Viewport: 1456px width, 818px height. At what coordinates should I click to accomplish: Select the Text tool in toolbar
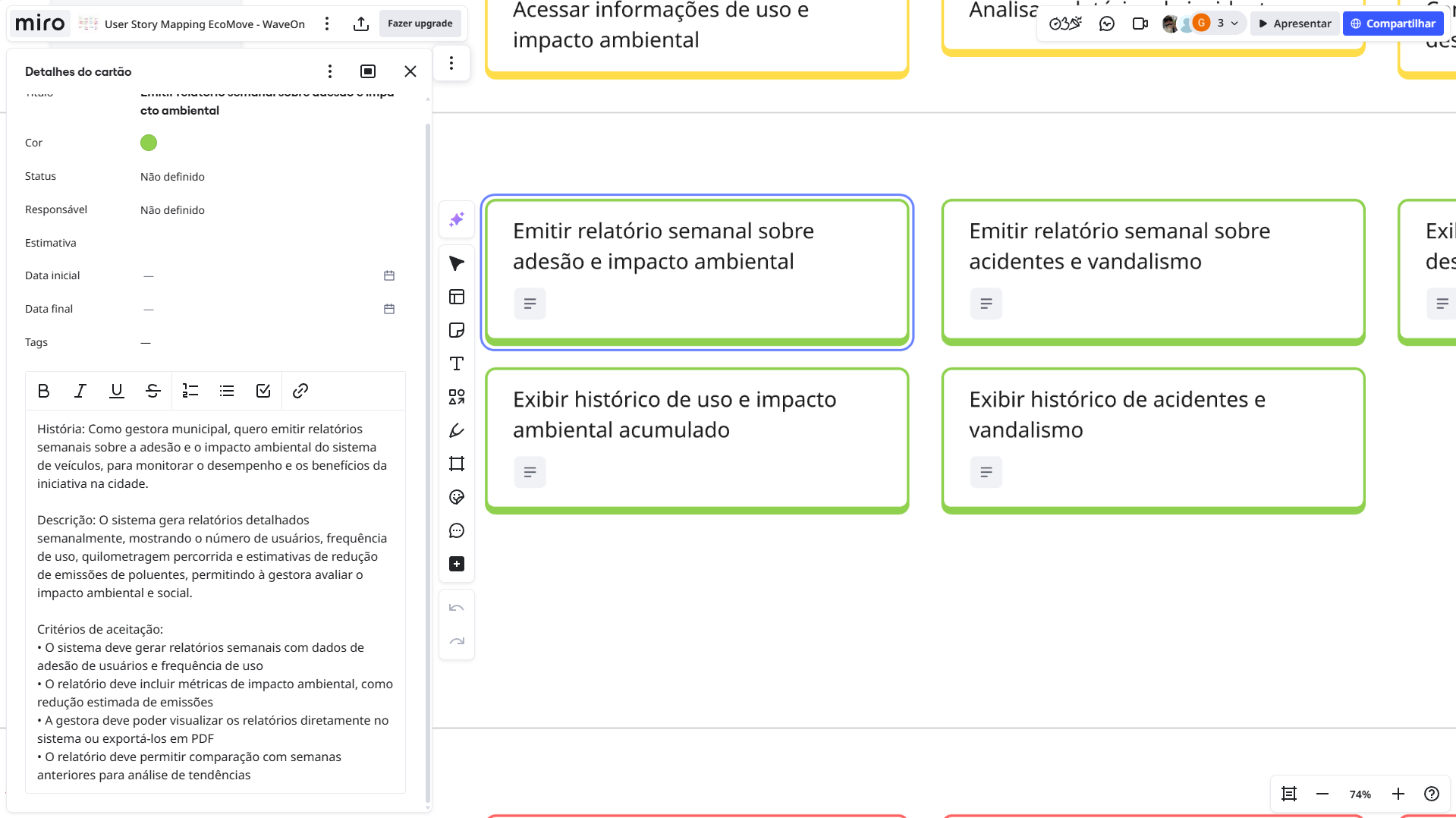tap(457, 363)
